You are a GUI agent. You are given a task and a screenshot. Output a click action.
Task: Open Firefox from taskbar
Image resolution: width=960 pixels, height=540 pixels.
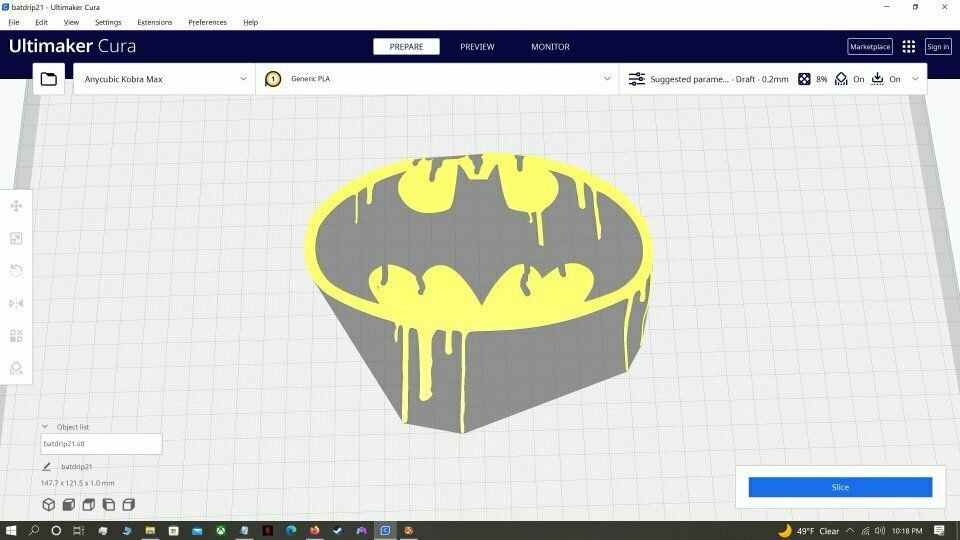[315, 530]
